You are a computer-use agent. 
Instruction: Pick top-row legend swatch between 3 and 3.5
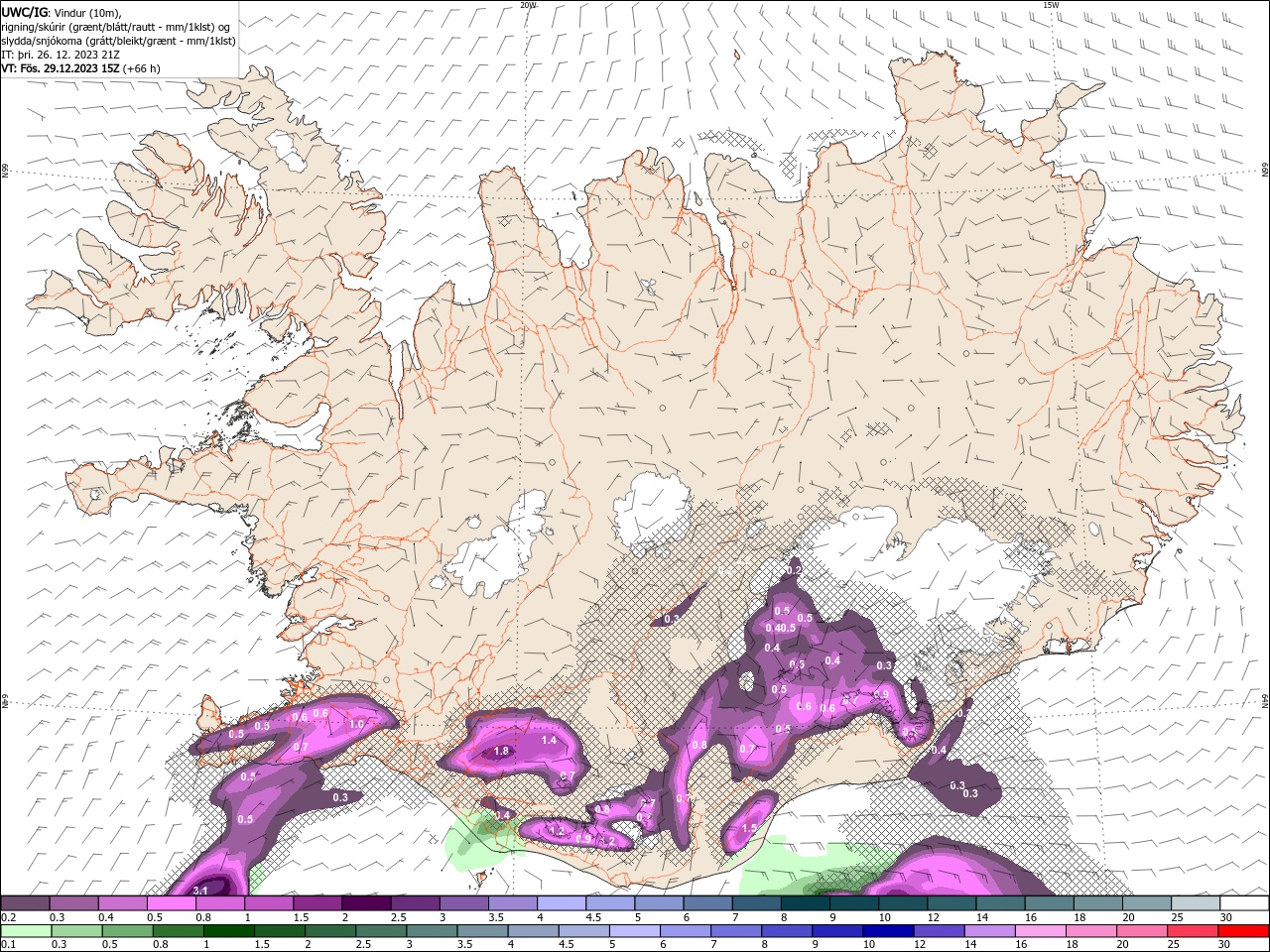(464, 903)
